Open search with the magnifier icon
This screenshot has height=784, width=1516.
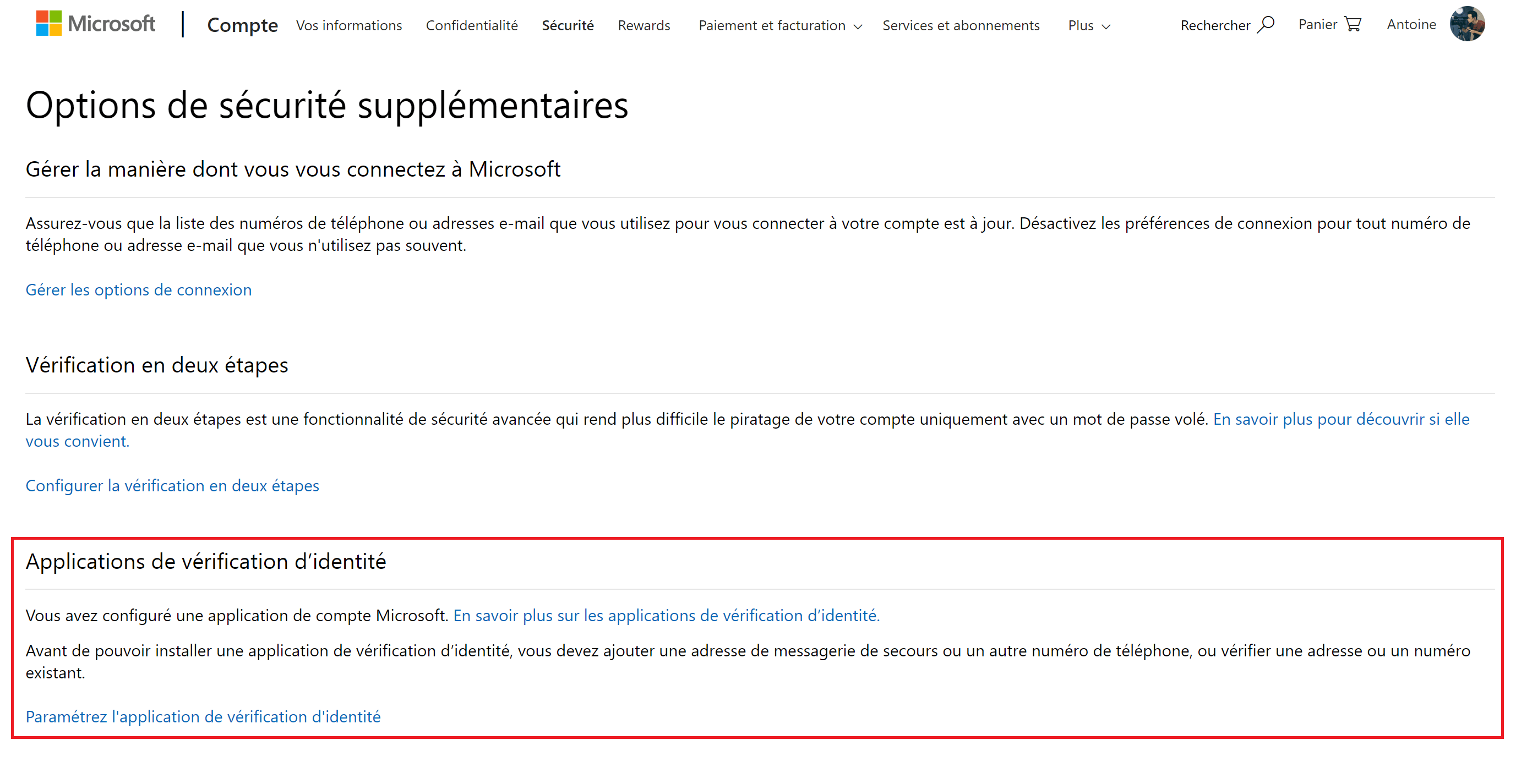coord(1267,24)
